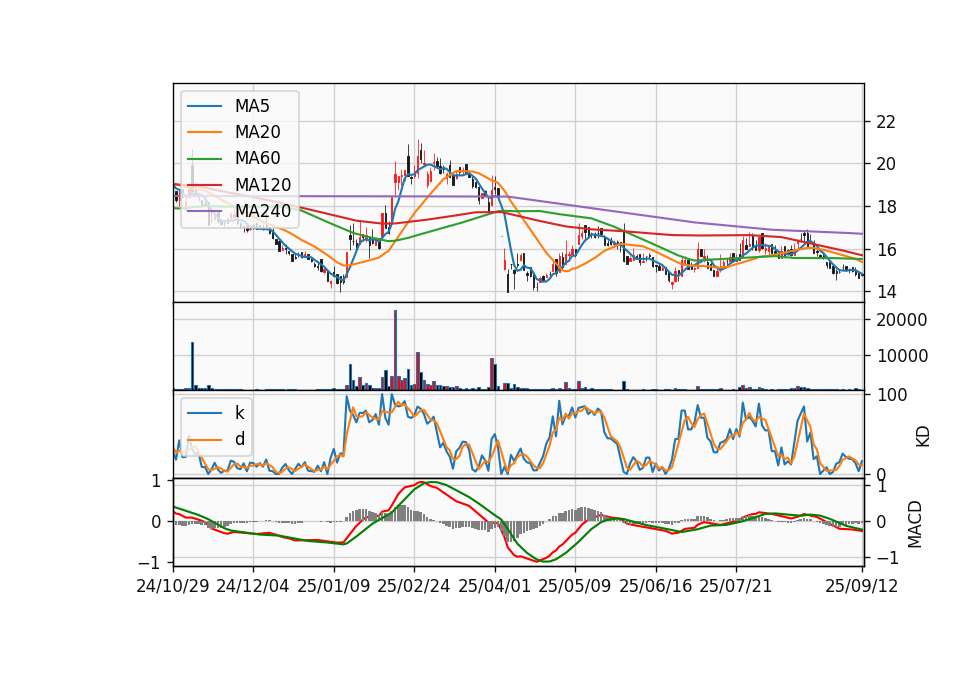This screenshot has width=960, height=690.
Task: Click the MA5 legend entry
Action: [x=228, y=106]
